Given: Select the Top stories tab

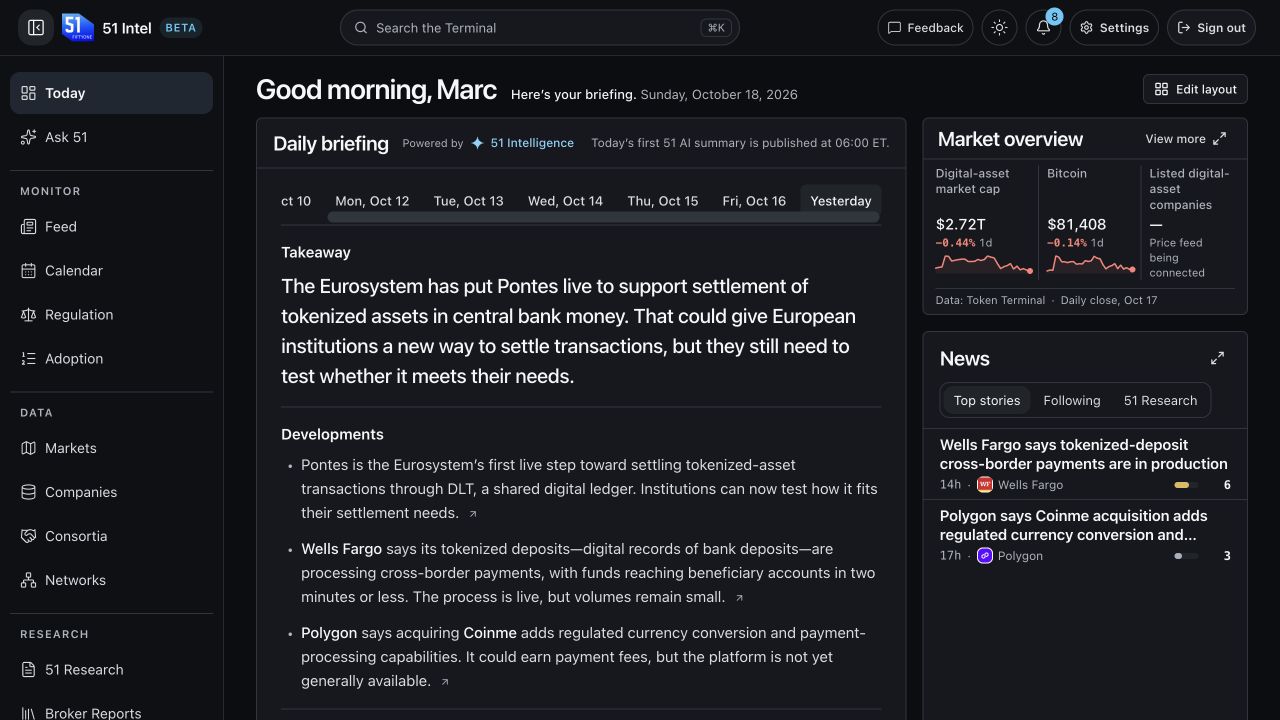Looking at the screenshot, I should [987, 400].
